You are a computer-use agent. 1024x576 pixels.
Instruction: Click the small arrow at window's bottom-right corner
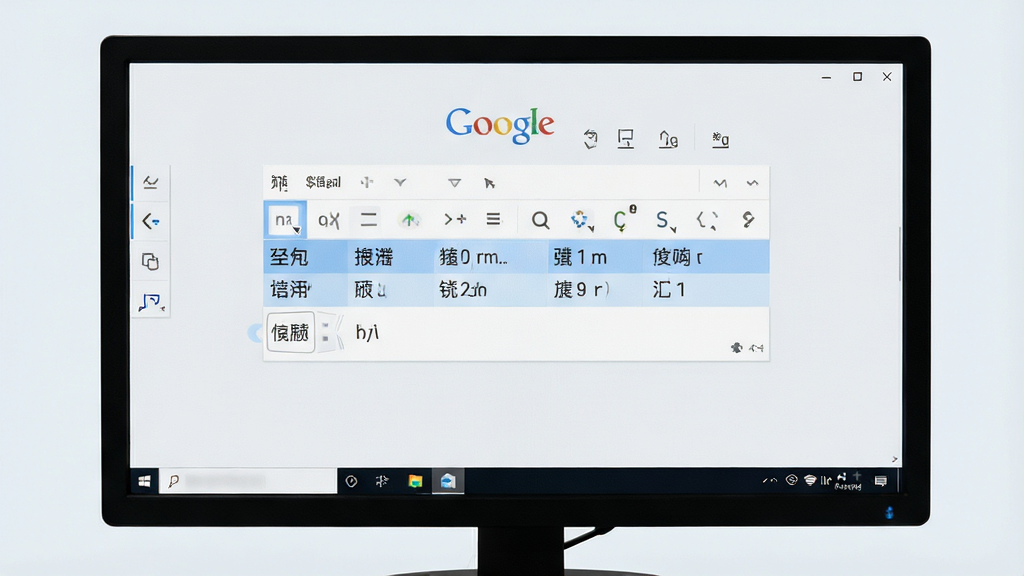click(x=895, y=460)
